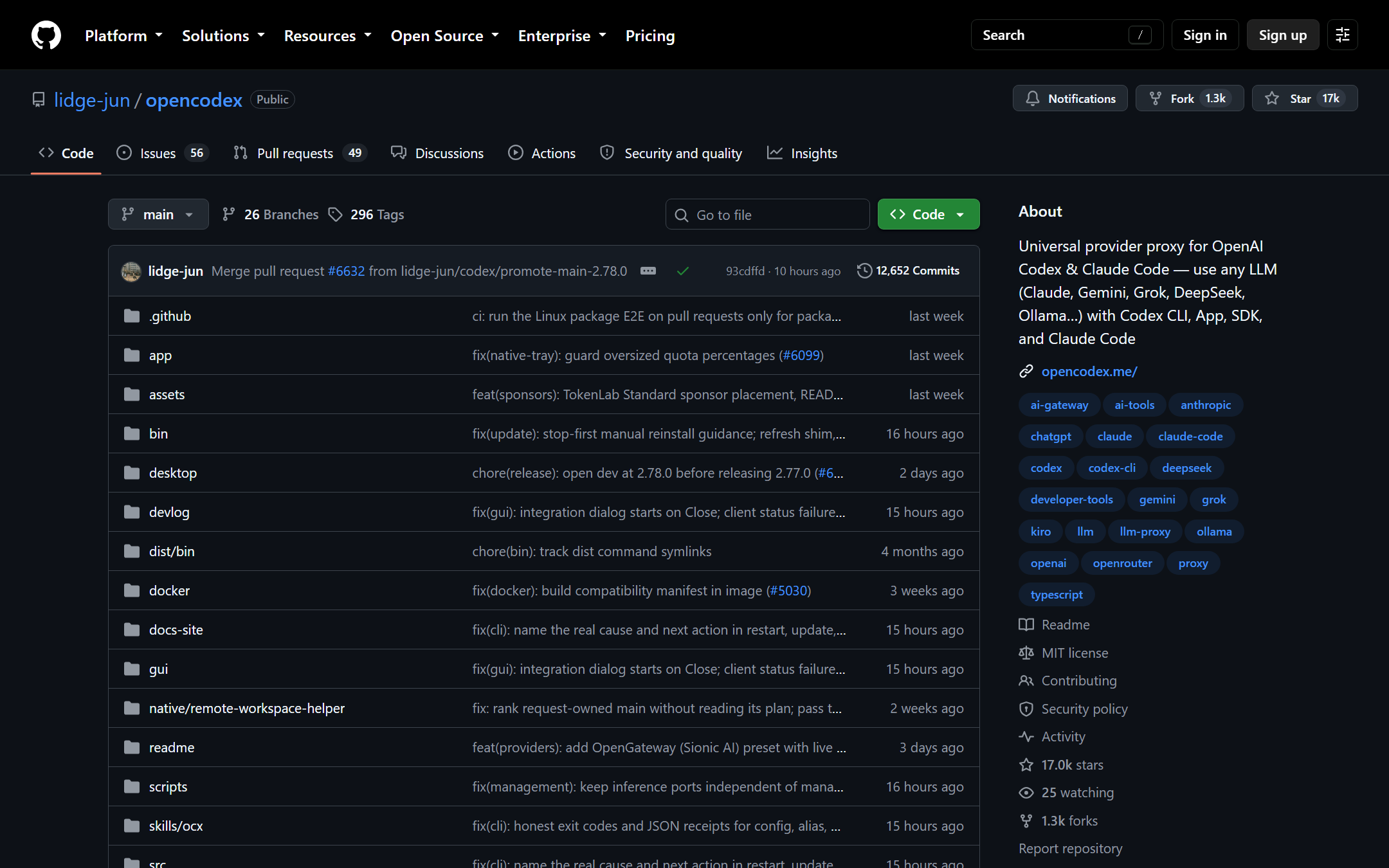Open the 93cdffd commit hash

[745, 271]
